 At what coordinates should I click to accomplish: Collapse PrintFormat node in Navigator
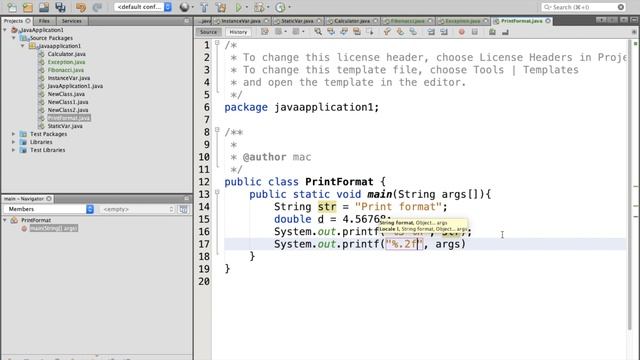pos(5,220)
